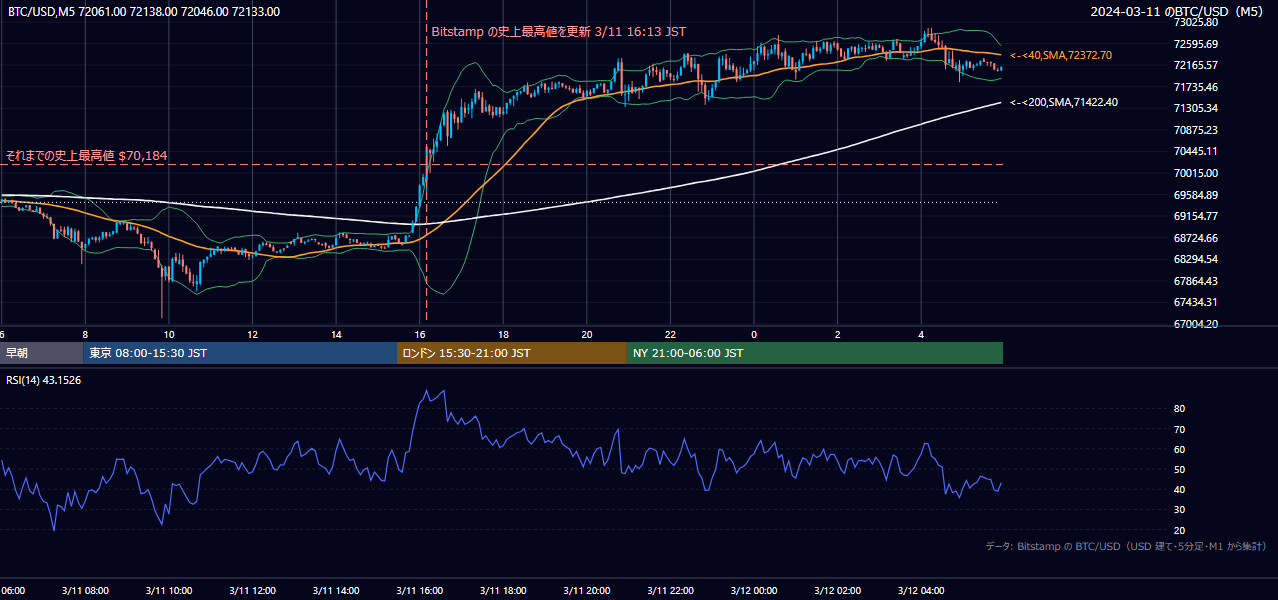This screenshot has height=600, width=1278.
Task: Click the bottom date label 3/11 10:00
Action: click(x=169, y=590)
